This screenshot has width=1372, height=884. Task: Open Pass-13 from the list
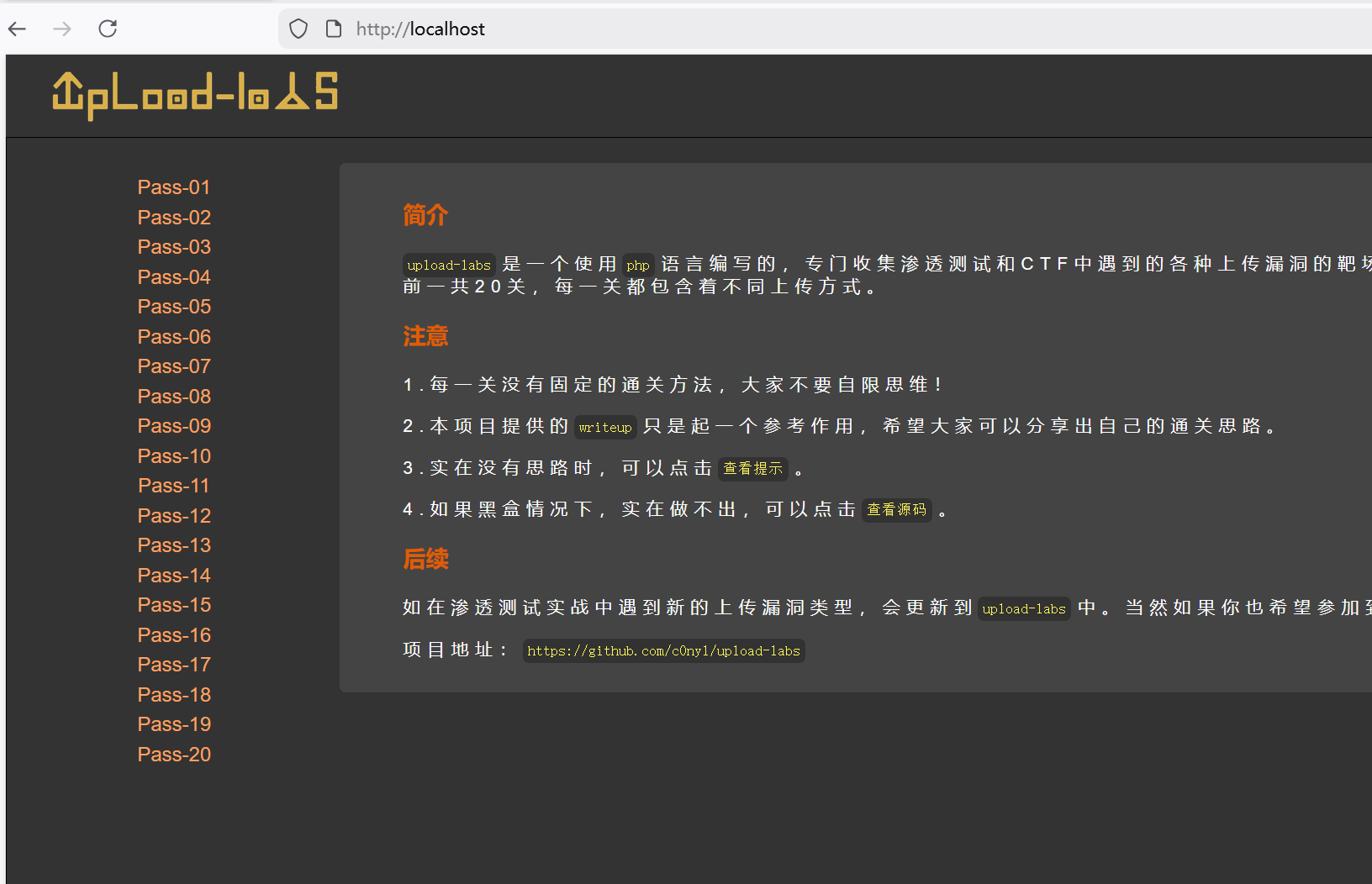[174, 545]
